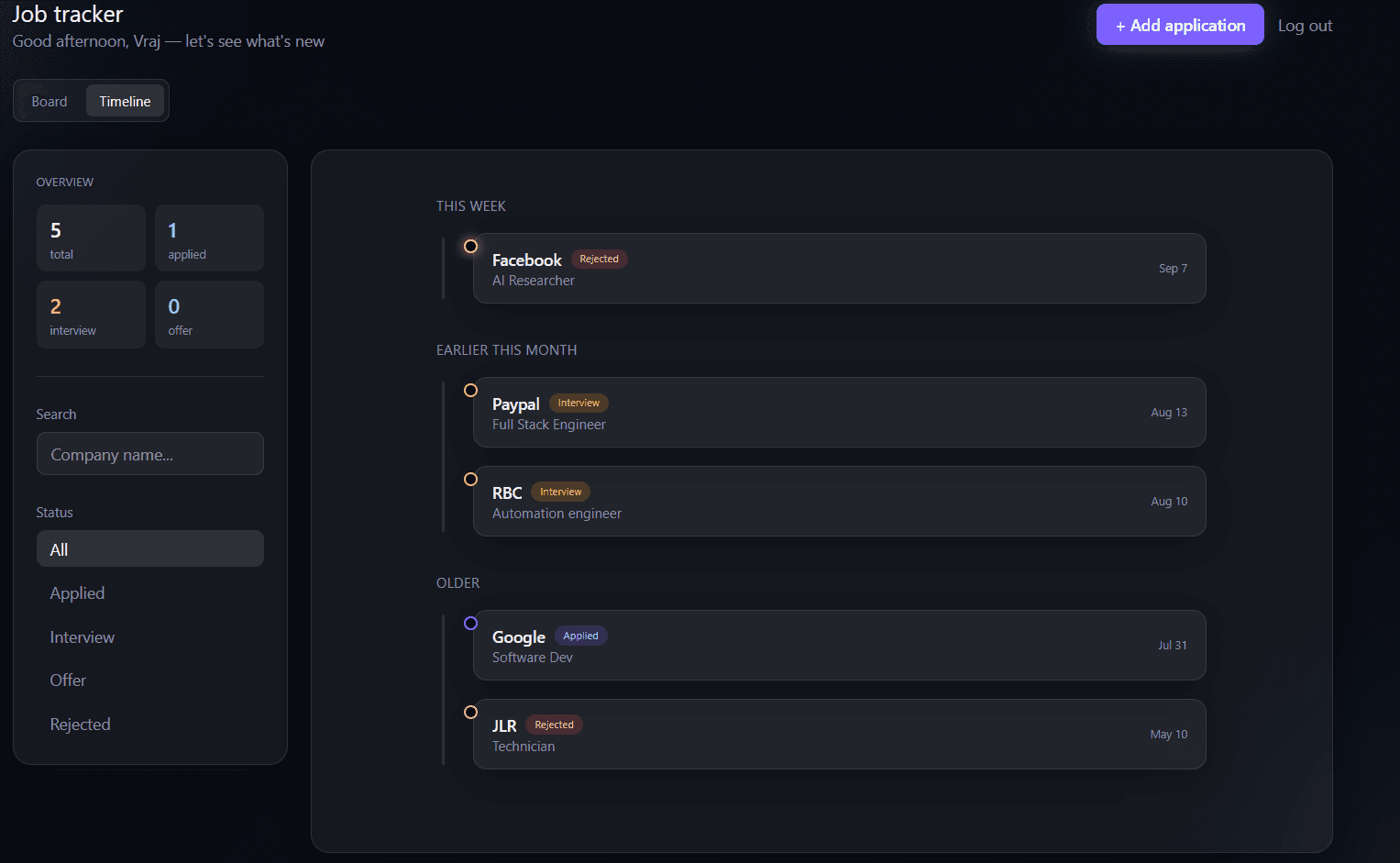The width and height of the screenshot is (1400, 863).
Task: Click the Interview badge on RBC
Action: 560,492
